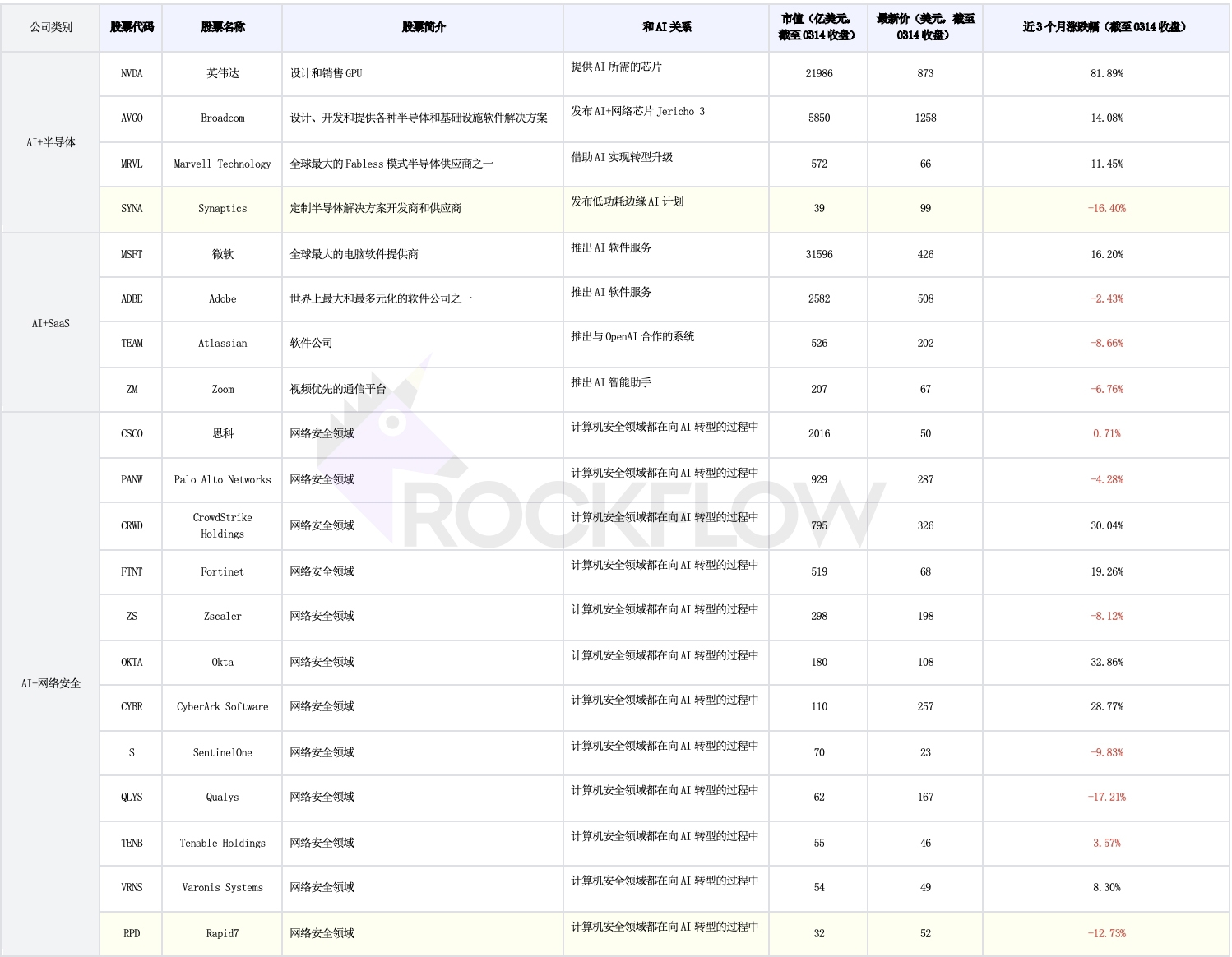Select the MRVL ticker cell
Viewport: 1232px width, 957px height.
point(132,164)
